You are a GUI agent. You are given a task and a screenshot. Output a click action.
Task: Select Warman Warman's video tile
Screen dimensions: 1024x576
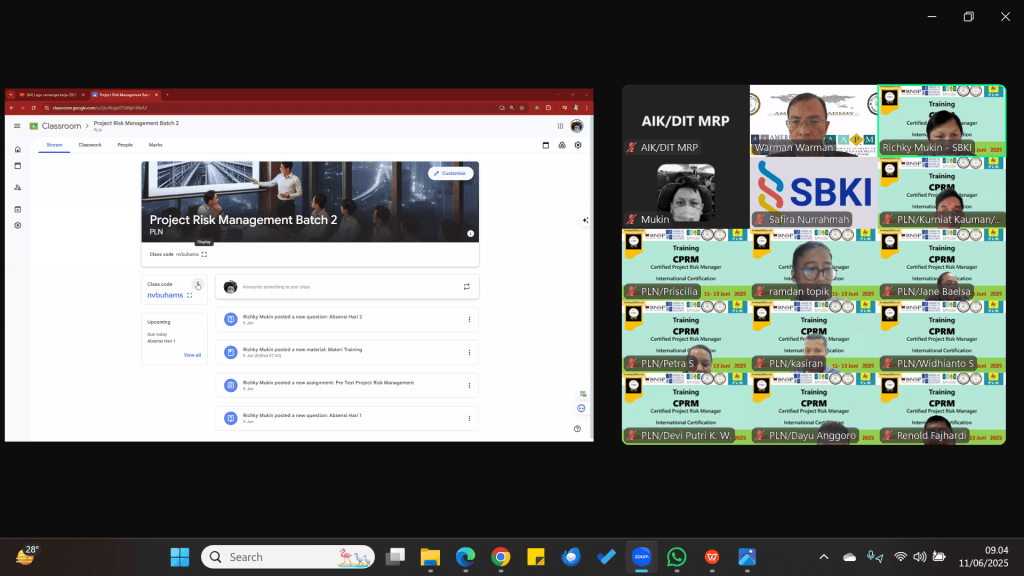(814, 120)
